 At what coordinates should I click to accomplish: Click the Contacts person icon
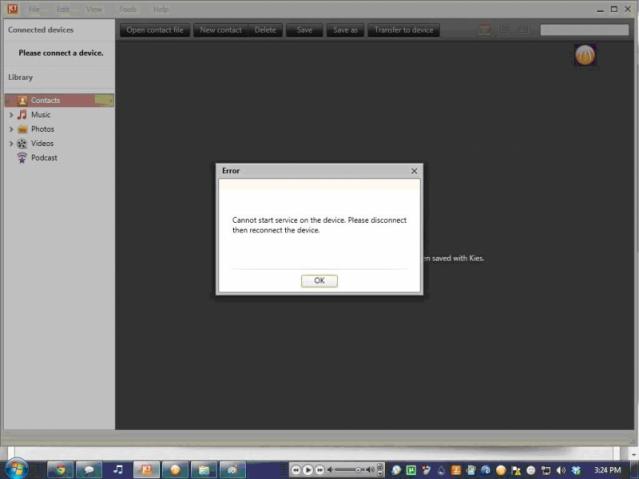[22, 100]
